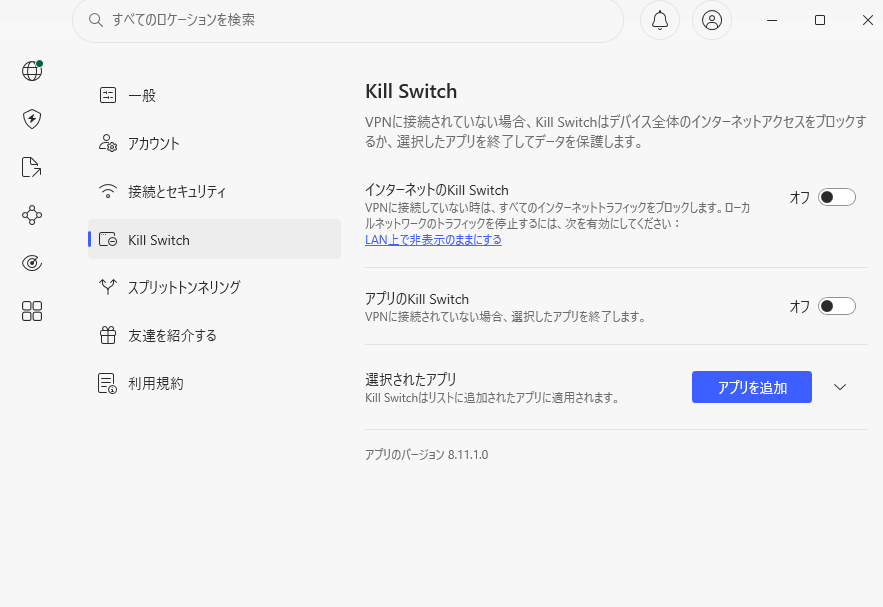The height and width of the screenshot is (607, 883).
Task: Open 利用規約 section
Action: tap(215, 383)
